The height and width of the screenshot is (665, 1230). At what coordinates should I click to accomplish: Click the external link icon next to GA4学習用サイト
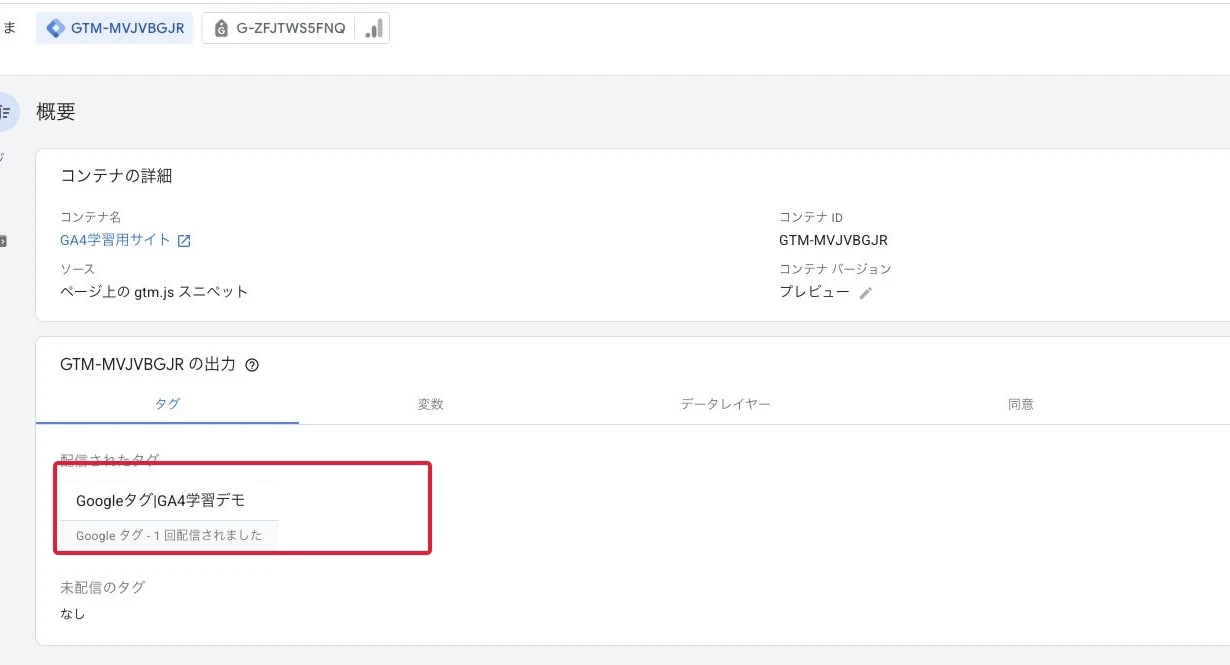(x=184, y=241)
